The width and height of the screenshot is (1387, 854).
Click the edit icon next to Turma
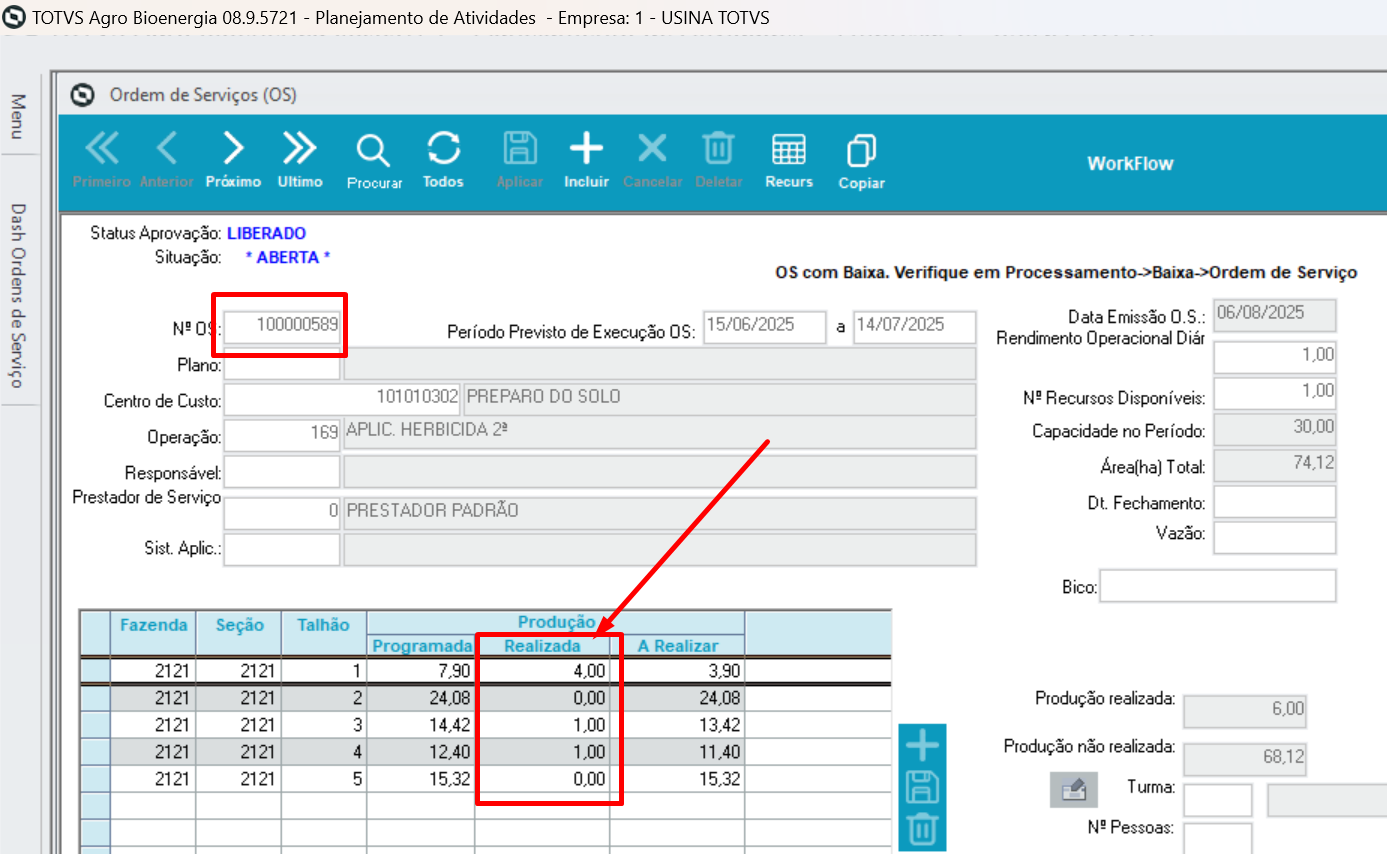1074,791
